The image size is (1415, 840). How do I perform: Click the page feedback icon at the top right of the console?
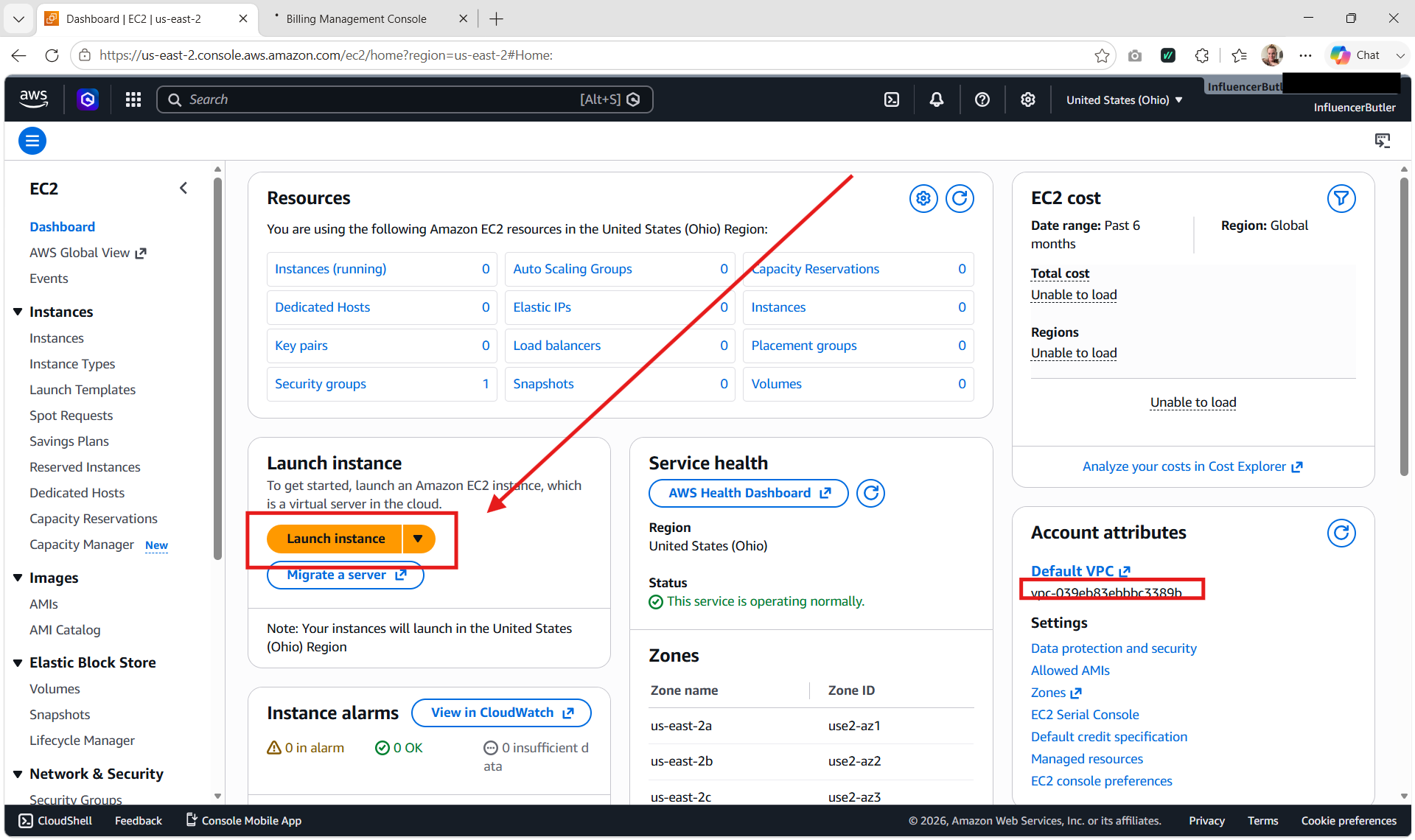pyautogui.click(x=1383, y=141)
